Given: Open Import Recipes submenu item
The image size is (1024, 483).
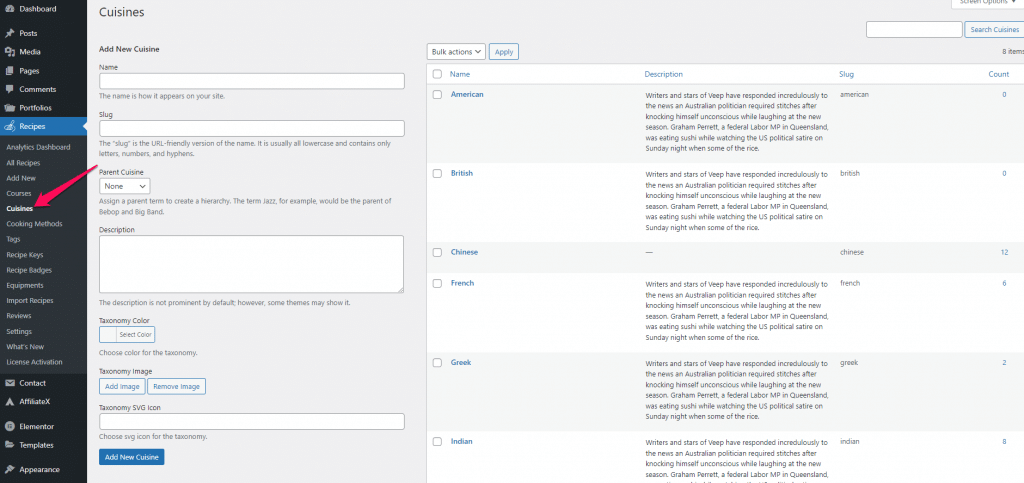Looking at the screenshot, I should tap(30, 301).
